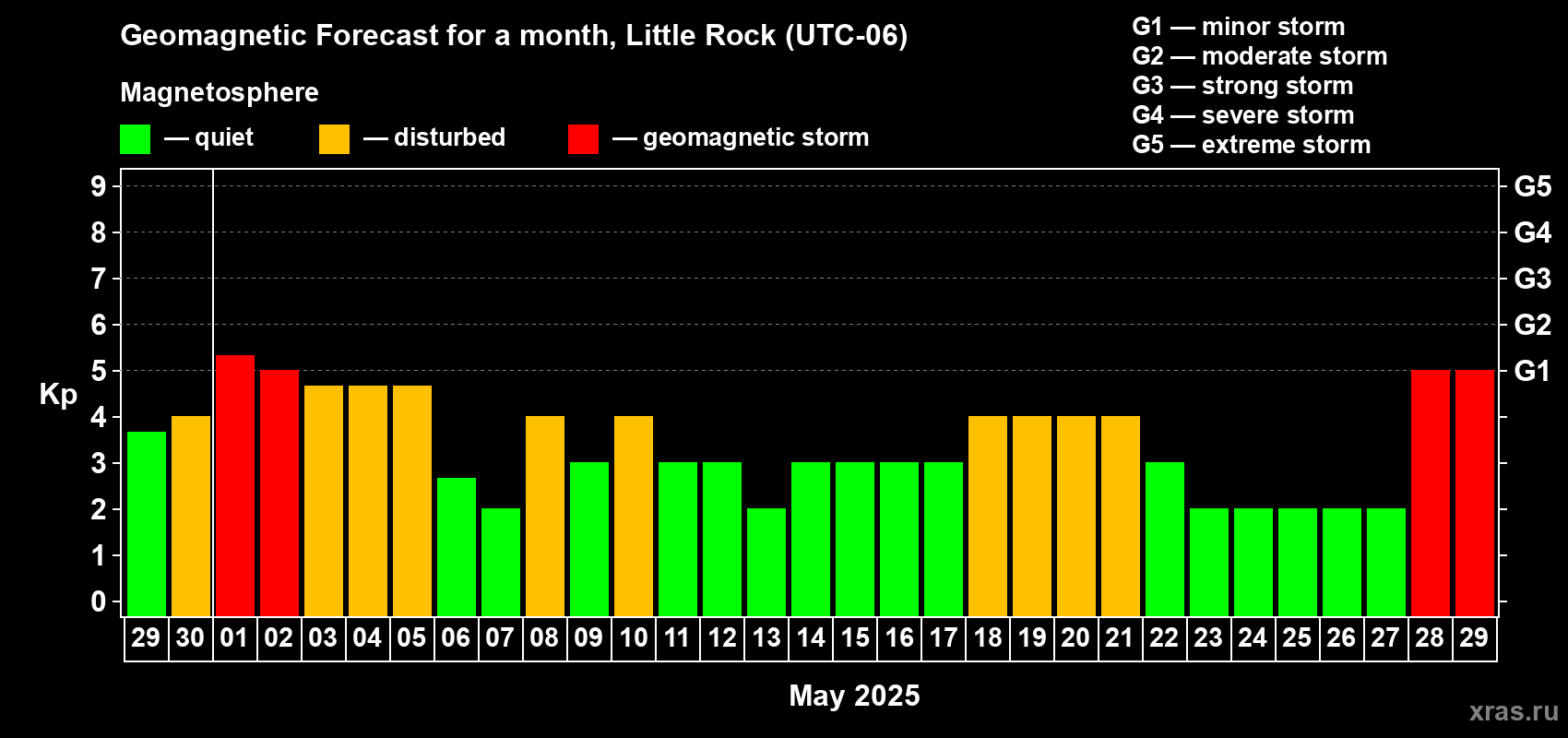This screenshot has width=1568, height=738.
Task: Click the Kp axis value 0
Action: coord(99,601)
